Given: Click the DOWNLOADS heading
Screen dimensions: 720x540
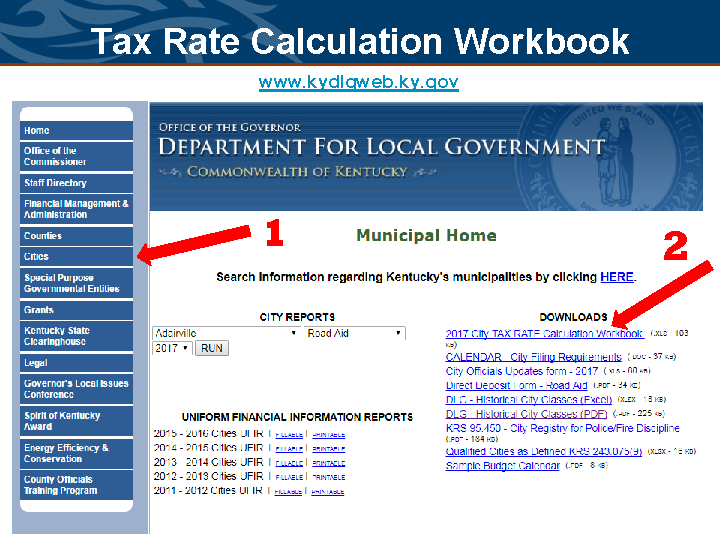Looking at the screenshot, I should pyautogui.click(x=573, y=317).
